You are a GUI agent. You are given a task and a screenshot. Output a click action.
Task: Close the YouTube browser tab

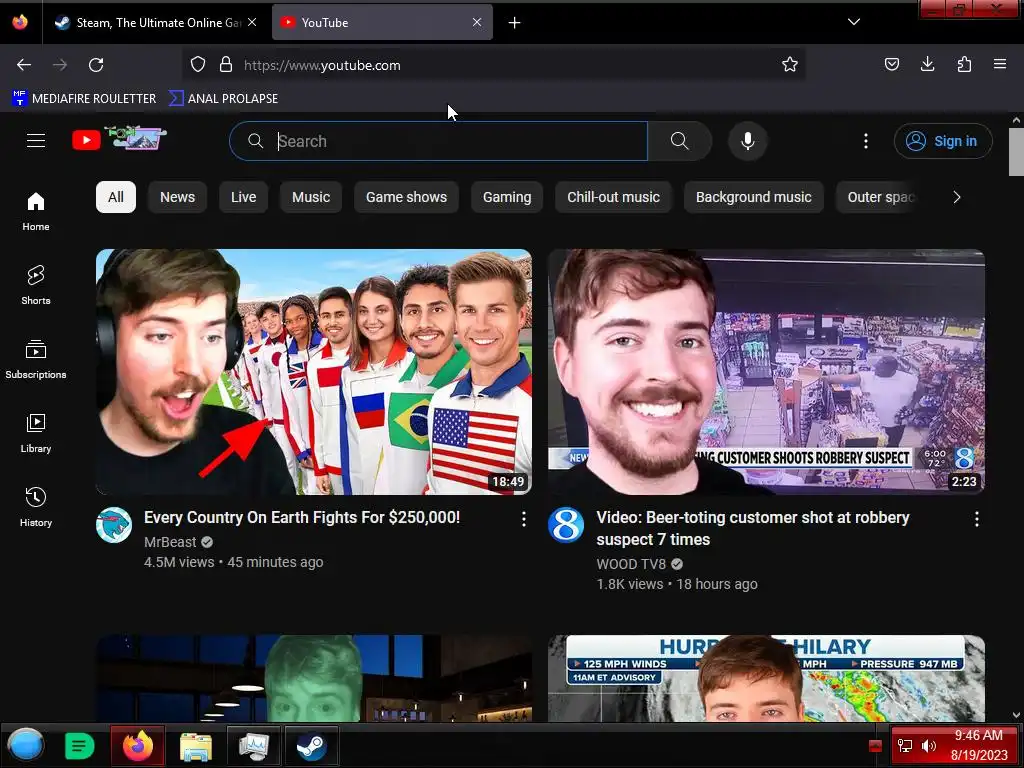coord(477,22)
